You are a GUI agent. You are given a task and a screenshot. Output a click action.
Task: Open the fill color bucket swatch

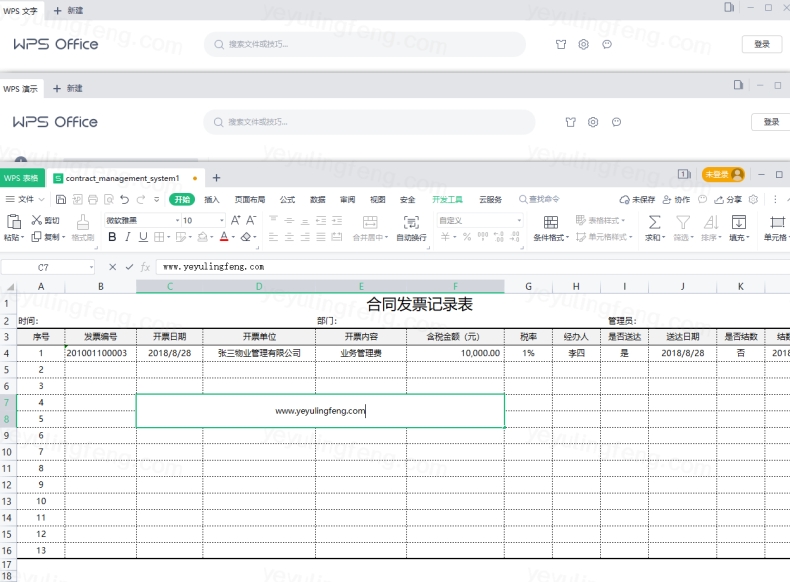[202, 237]
